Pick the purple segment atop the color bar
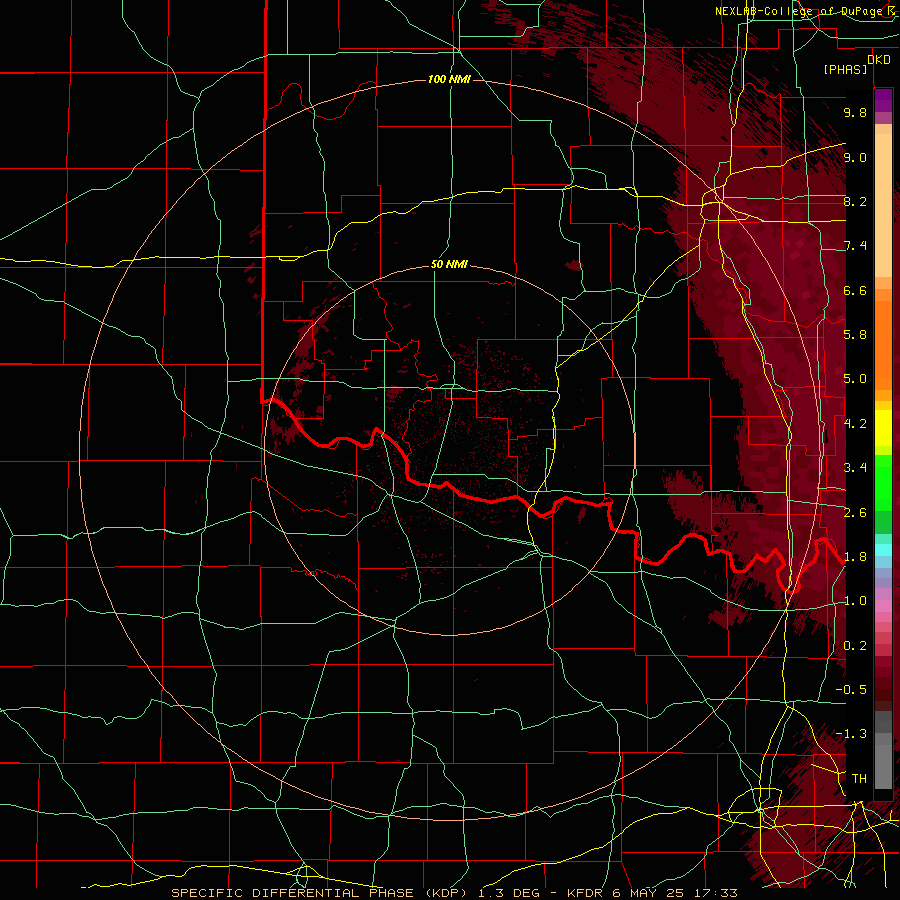This screenshot has height=900, width=900. coord(883,100)
